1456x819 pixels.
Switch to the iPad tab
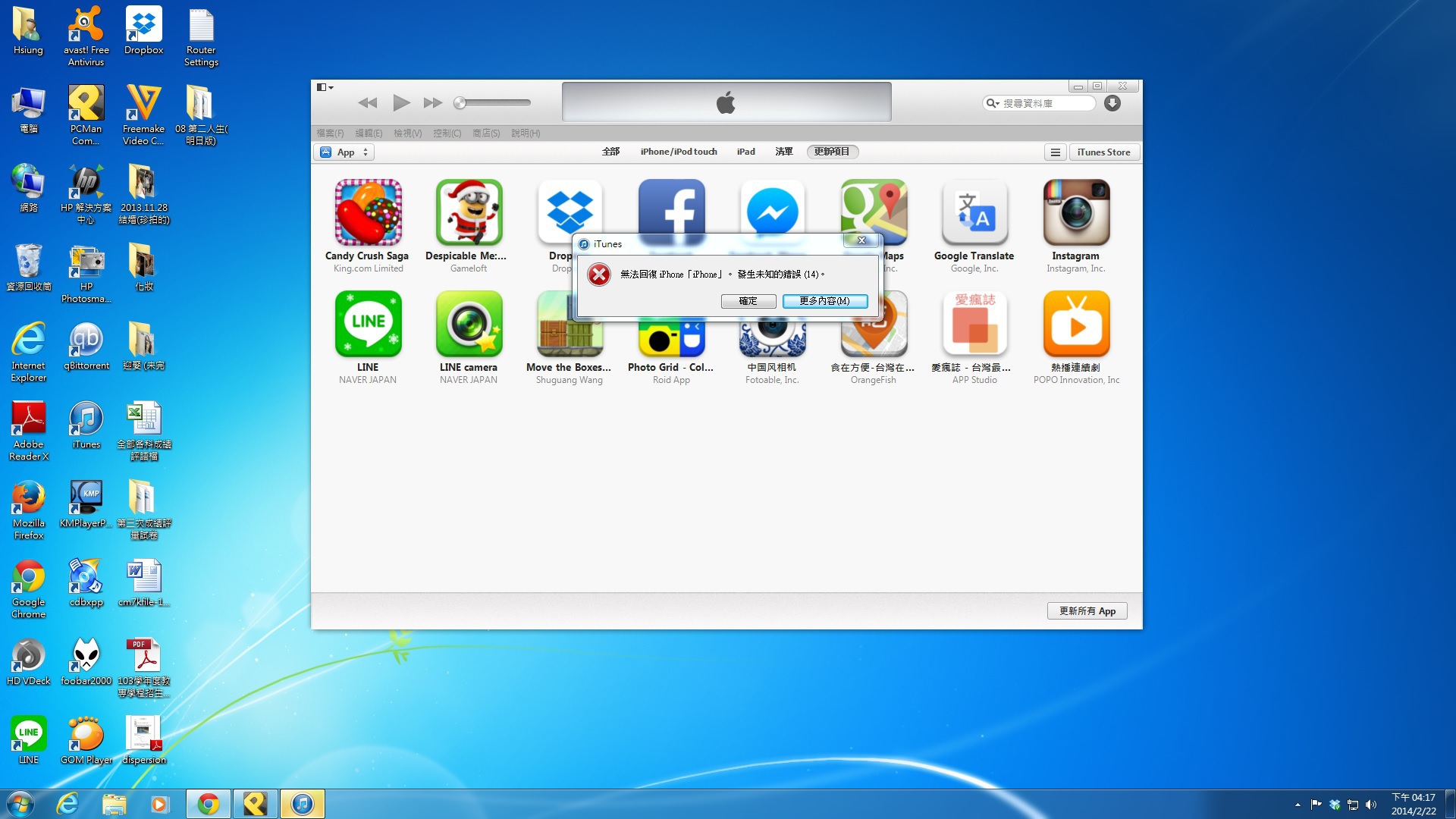click(746, 152)
